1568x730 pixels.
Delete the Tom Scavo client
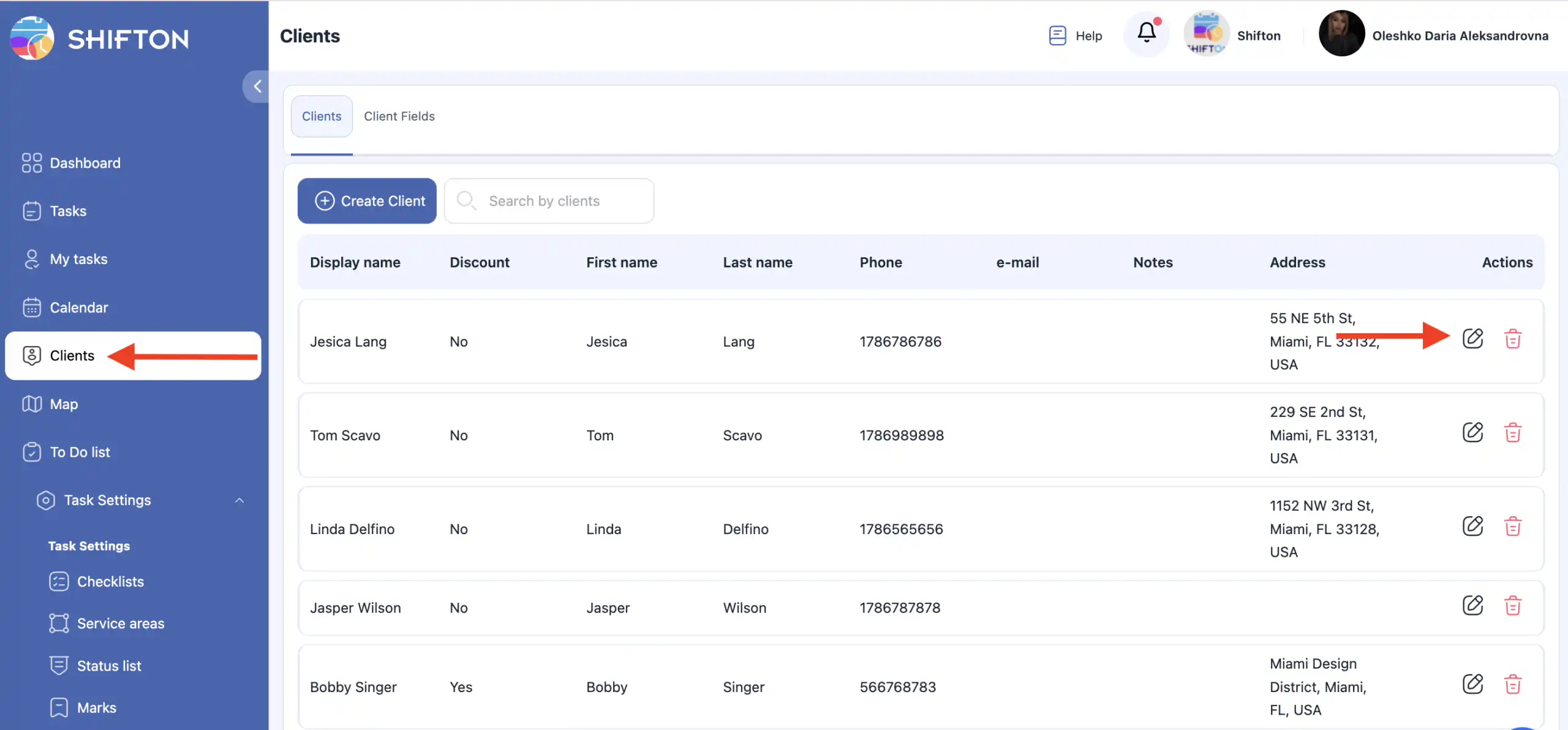pos(1512,433)
